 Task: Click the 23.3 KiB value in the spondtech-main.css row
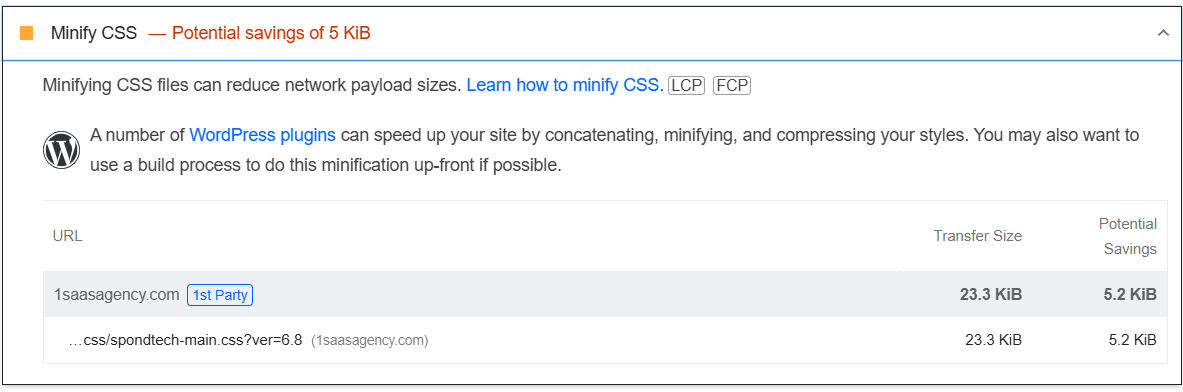(x=993, y=340)
